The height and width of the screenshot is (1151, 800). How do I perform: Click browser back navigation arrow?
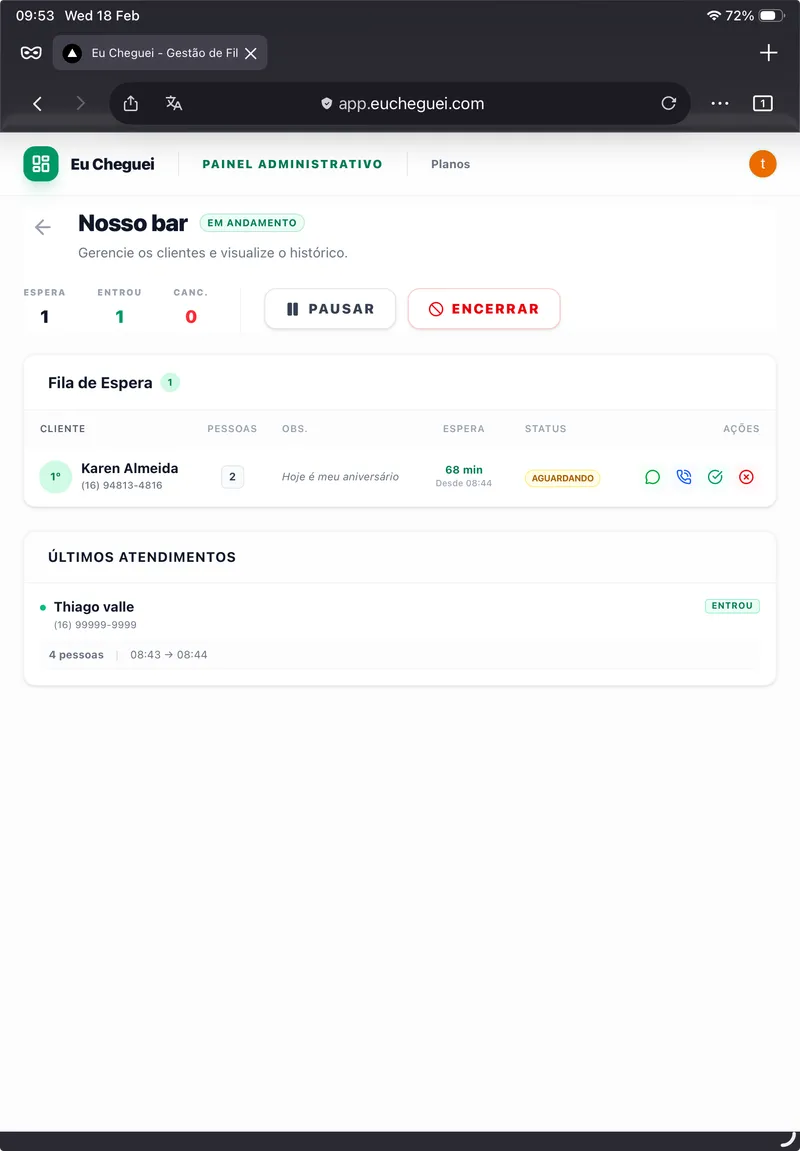click(37, 103)
